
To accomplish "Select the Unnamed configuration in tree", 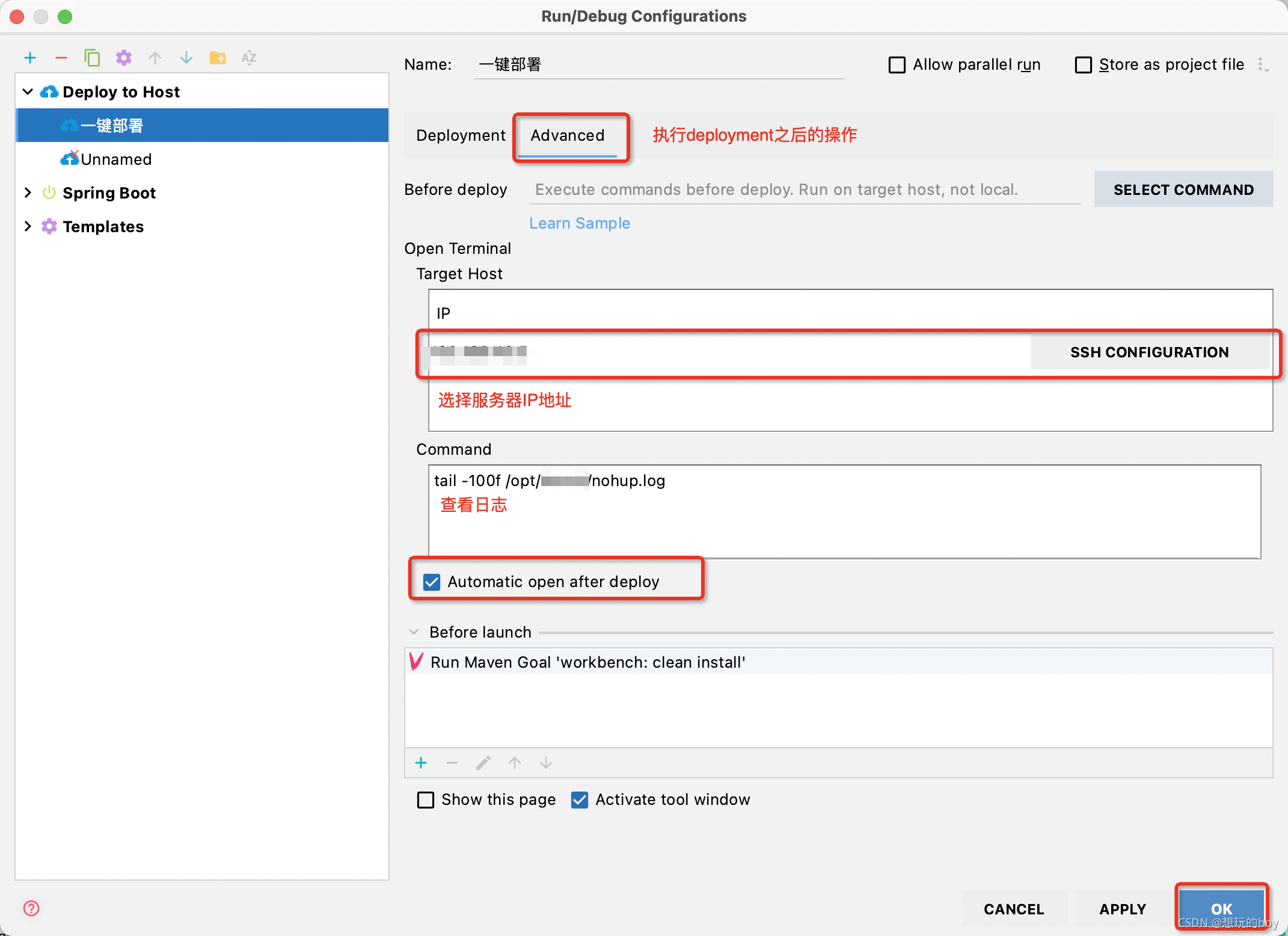I will pyautogui.click(x=116, y=159).
